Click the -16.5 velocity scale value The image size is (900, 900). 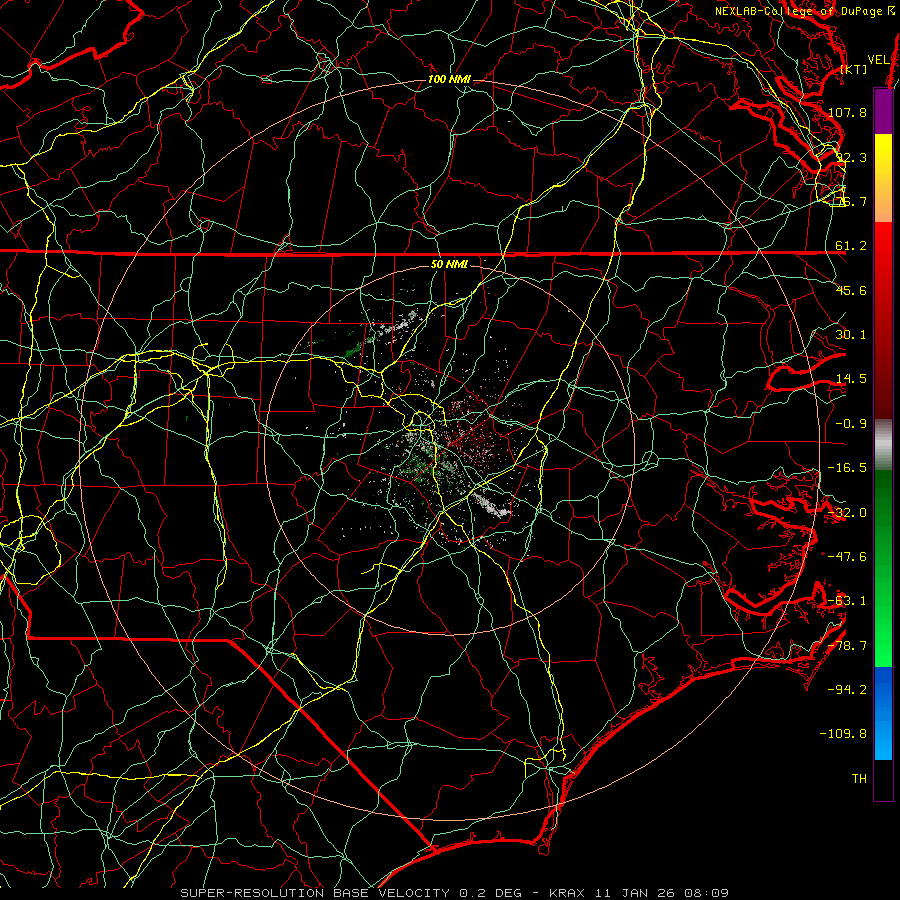coord(848,468)
